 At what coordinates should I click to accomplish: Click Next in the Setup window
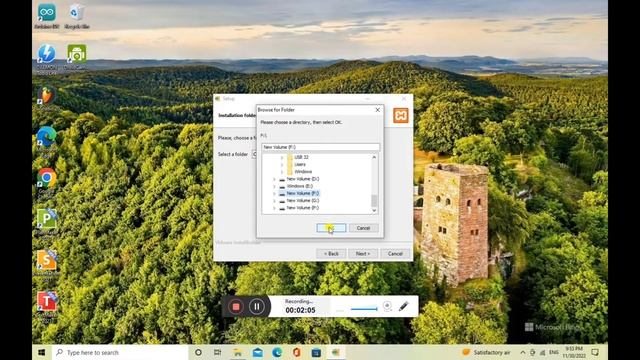[363, 254]
